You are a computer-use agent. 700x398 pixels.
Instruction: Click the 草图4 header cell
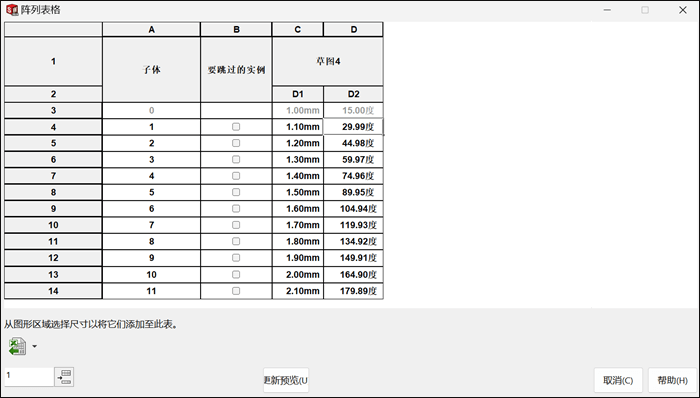[x=328, y=62]
